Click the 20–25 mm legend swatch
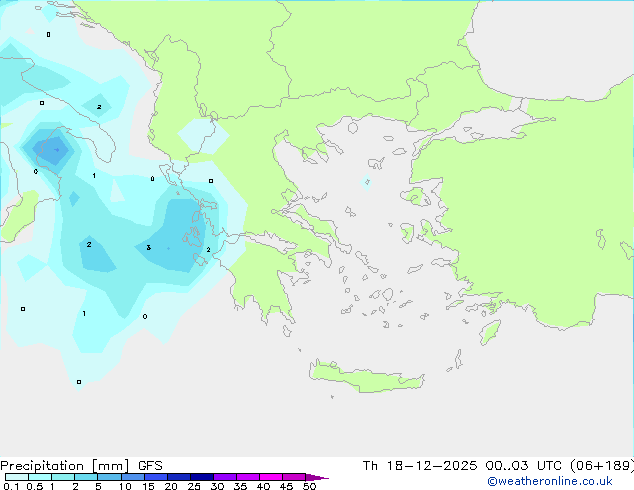 [178, 477]
